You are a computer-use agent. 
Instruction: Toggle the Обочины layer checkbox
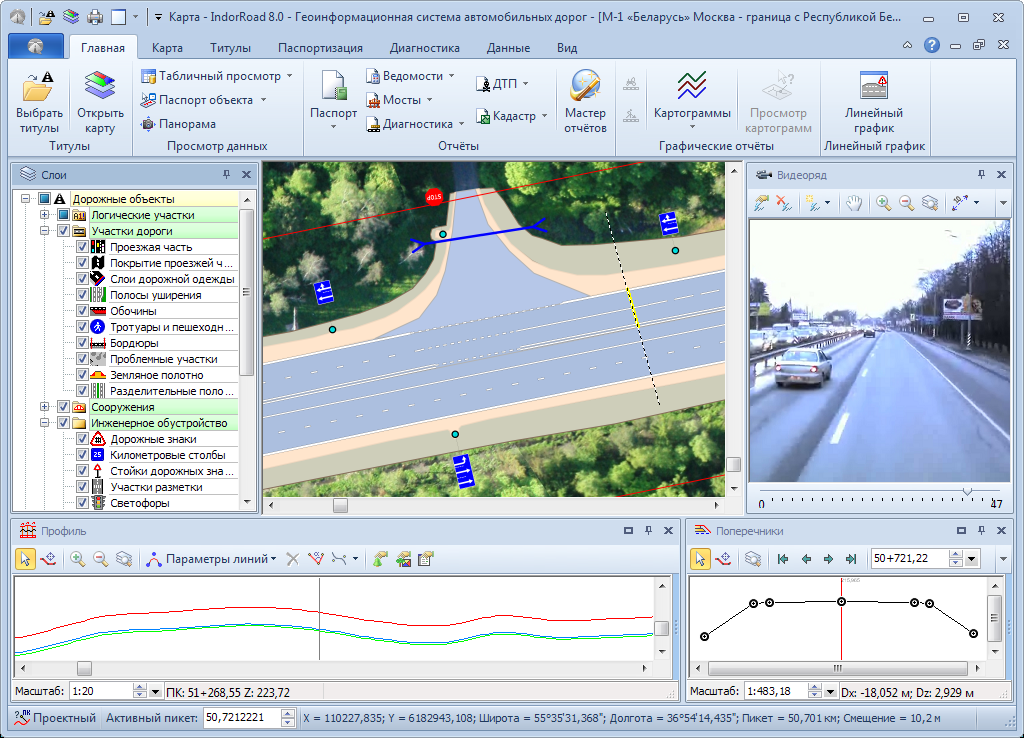click(x=82, y=311)
